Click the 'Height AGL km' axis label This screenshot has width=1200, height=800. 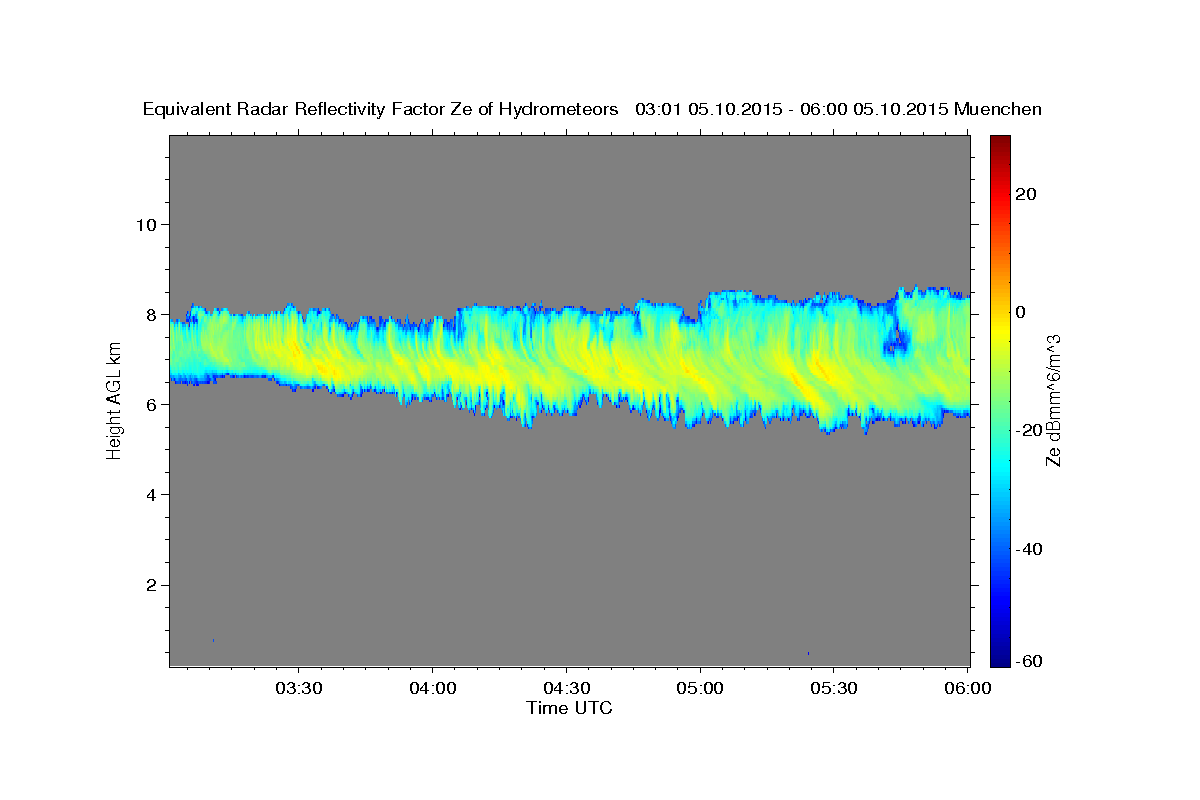pos(114,400)
